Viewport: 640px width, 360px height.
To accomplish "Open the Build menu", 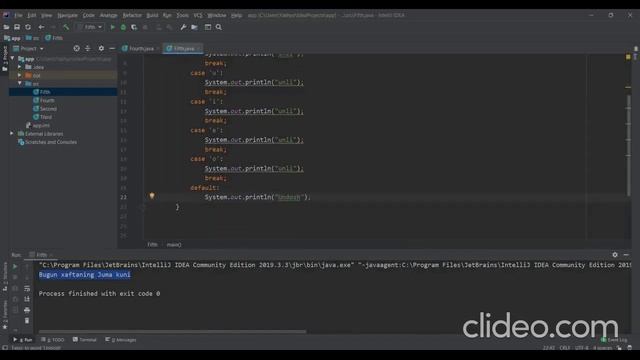I will (152, 15).
